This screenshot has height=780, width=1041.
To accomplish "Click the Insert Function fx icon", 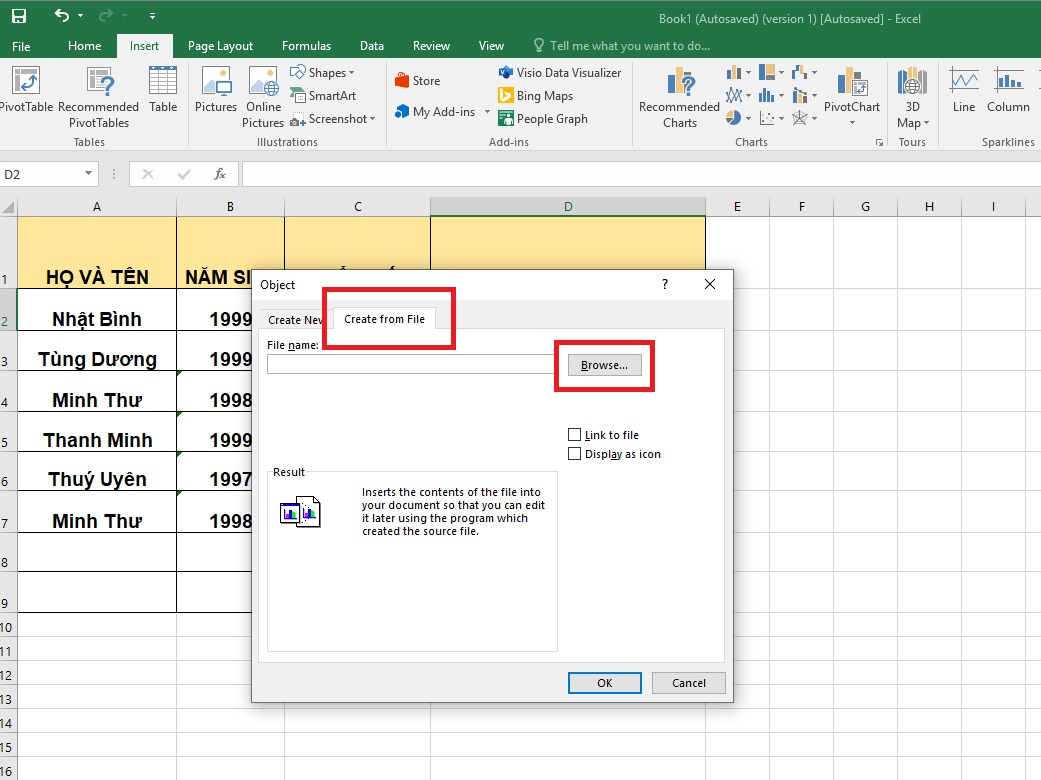I will coord(220,174).
